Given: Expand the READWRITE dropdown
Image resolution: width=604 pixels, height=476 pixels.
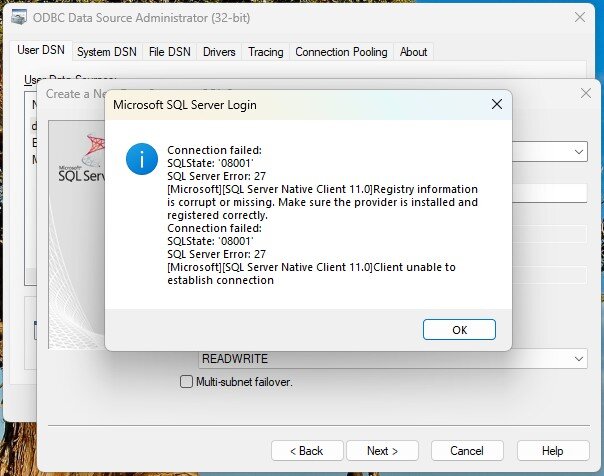Looking at the screenshot, I should [x=579, y=358].
